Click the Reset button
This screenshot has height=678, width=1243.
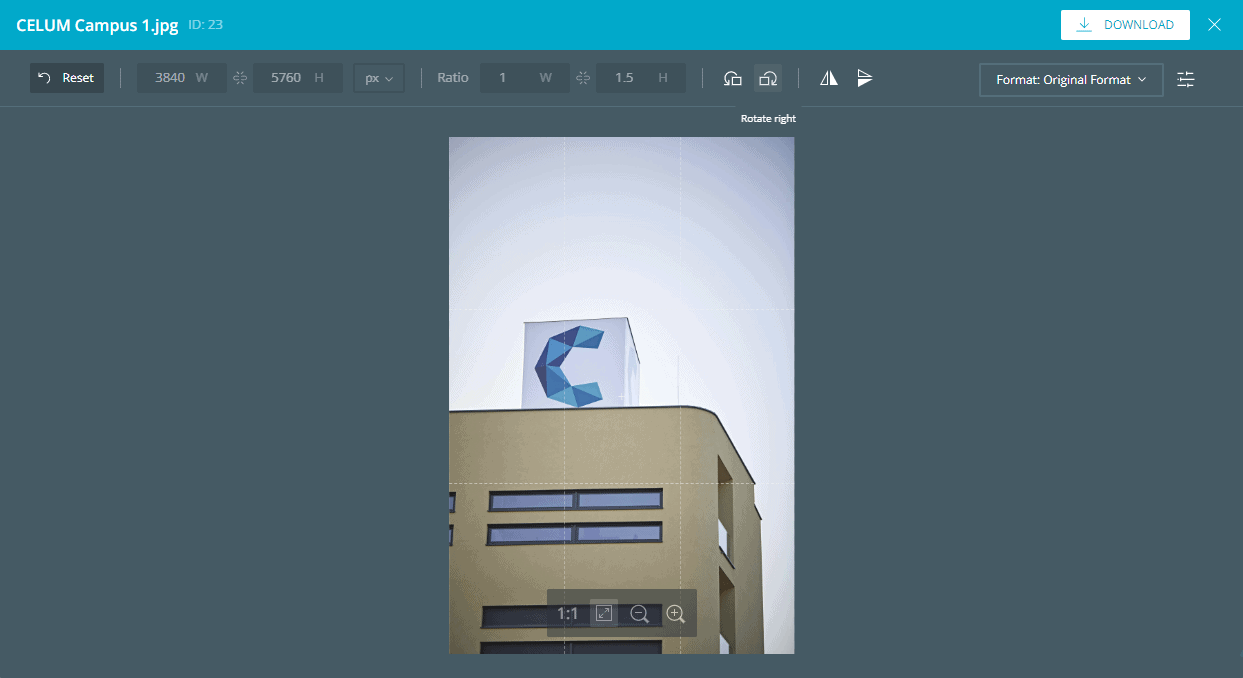[67, 78]
